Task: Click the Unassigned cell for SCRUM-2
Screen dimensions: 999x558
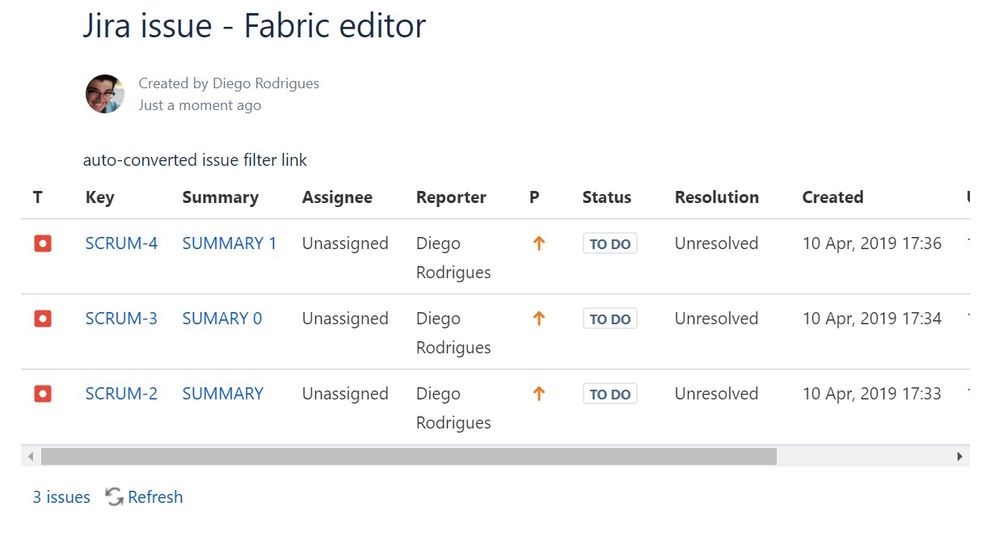Action: 345,394
